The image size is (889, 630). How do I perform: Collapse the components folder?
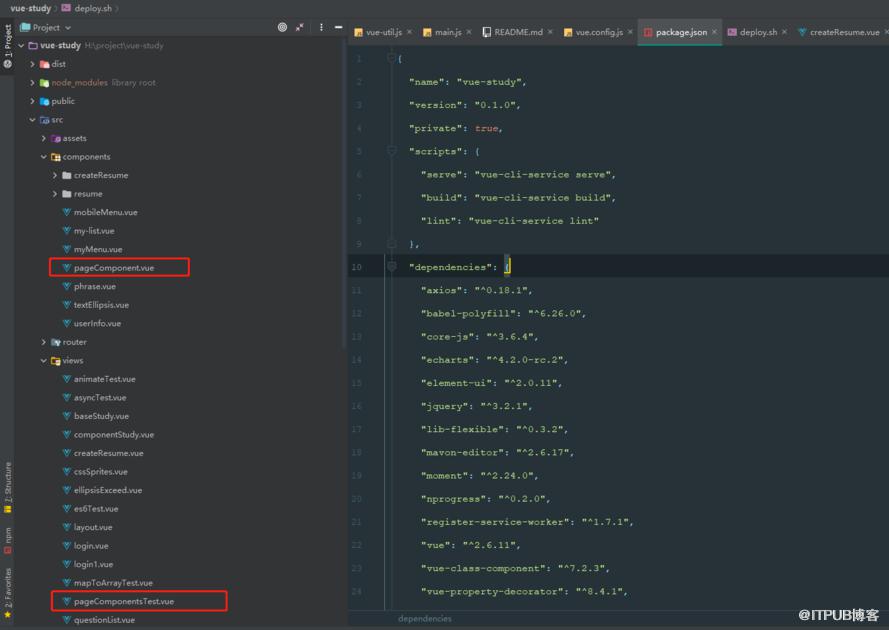pos(44,157)
